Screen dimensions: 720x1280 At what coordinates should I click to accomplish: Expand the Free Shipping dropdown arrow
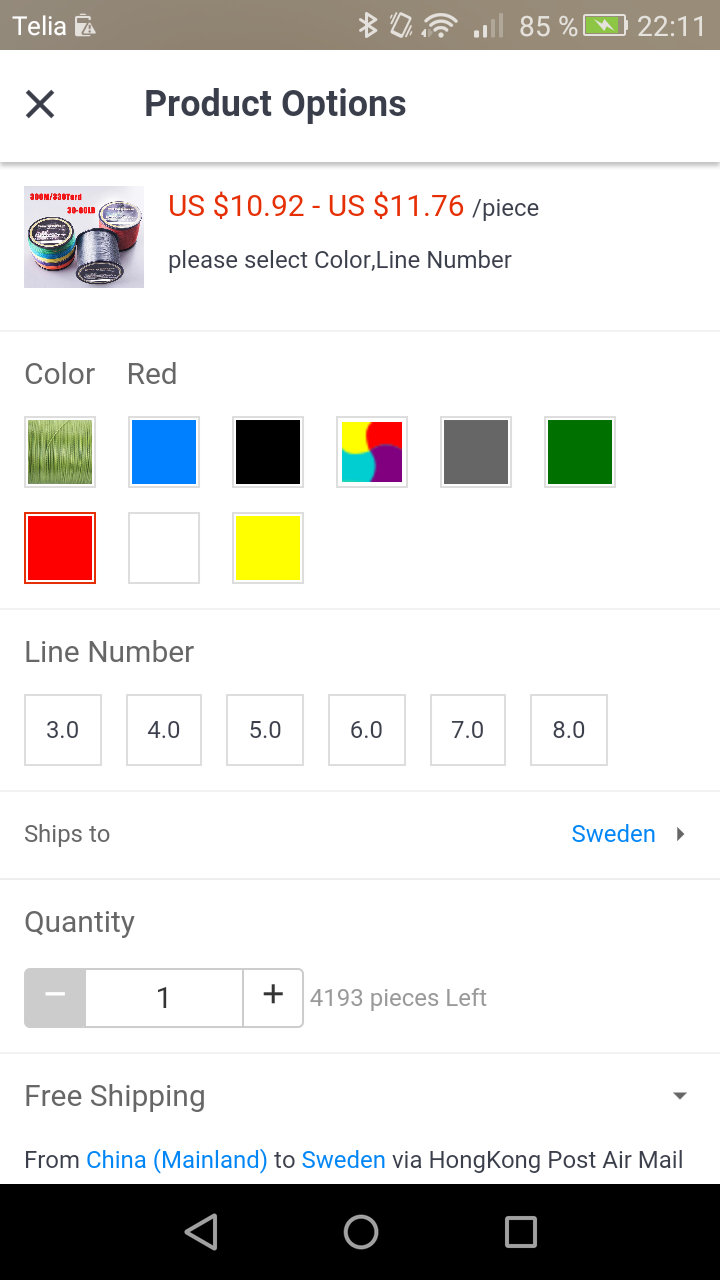click(680, 1096)
